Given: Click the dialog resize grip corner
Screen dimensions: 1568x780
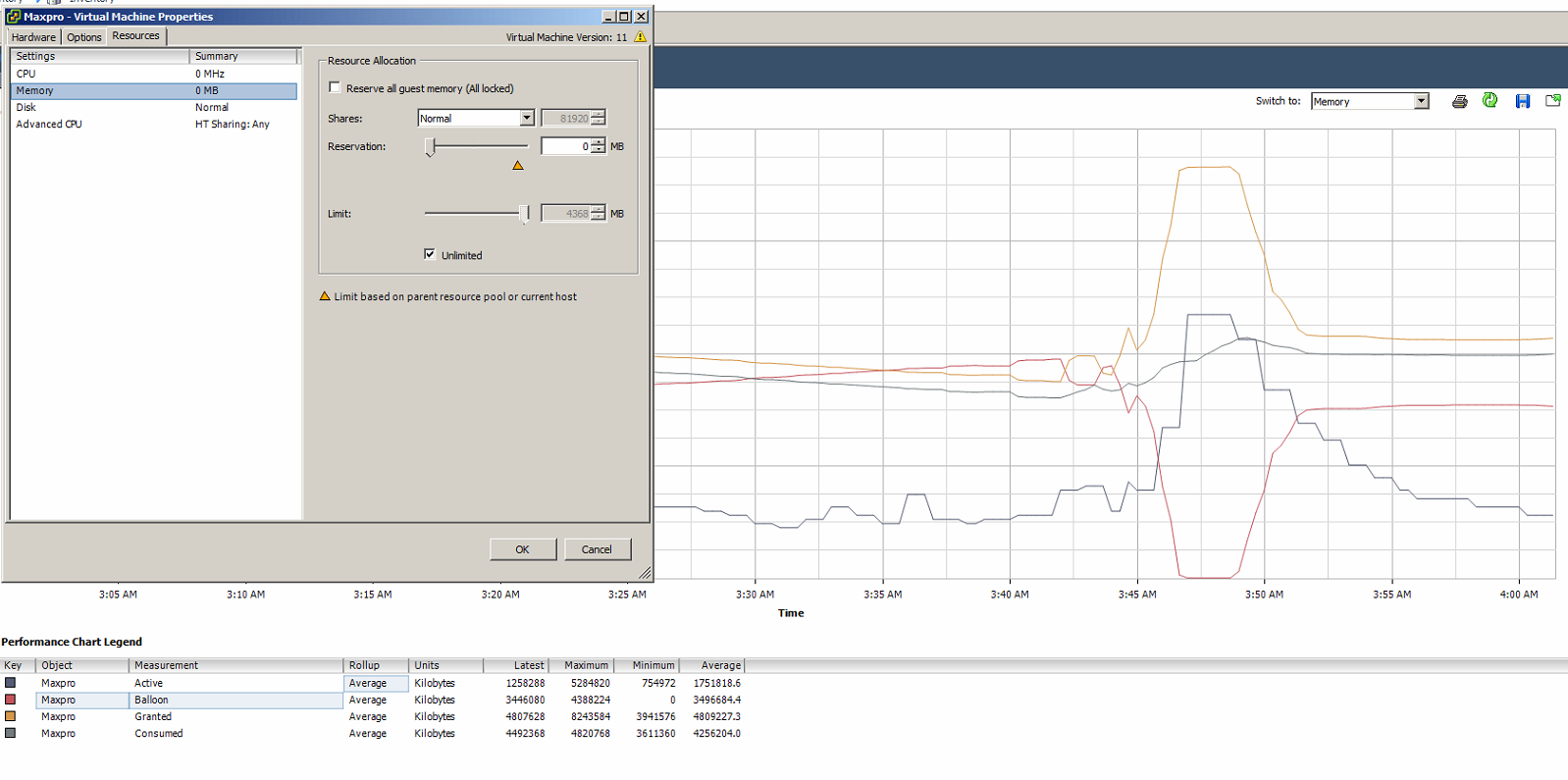Looking at the screenshot, I should 645,573.
